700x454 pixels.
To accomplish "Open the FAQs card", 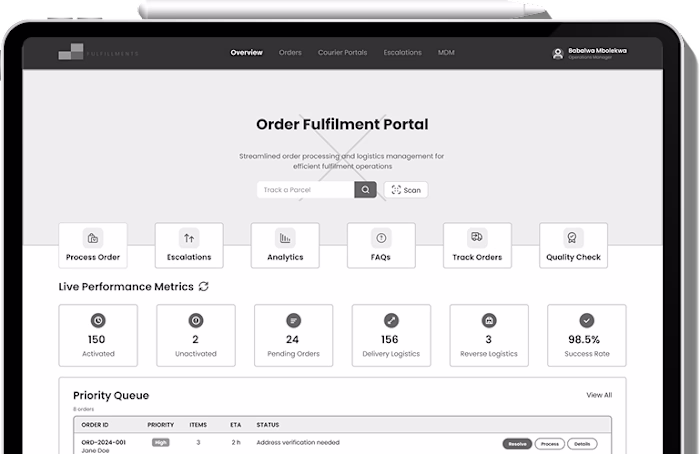I will click(381, 246).
